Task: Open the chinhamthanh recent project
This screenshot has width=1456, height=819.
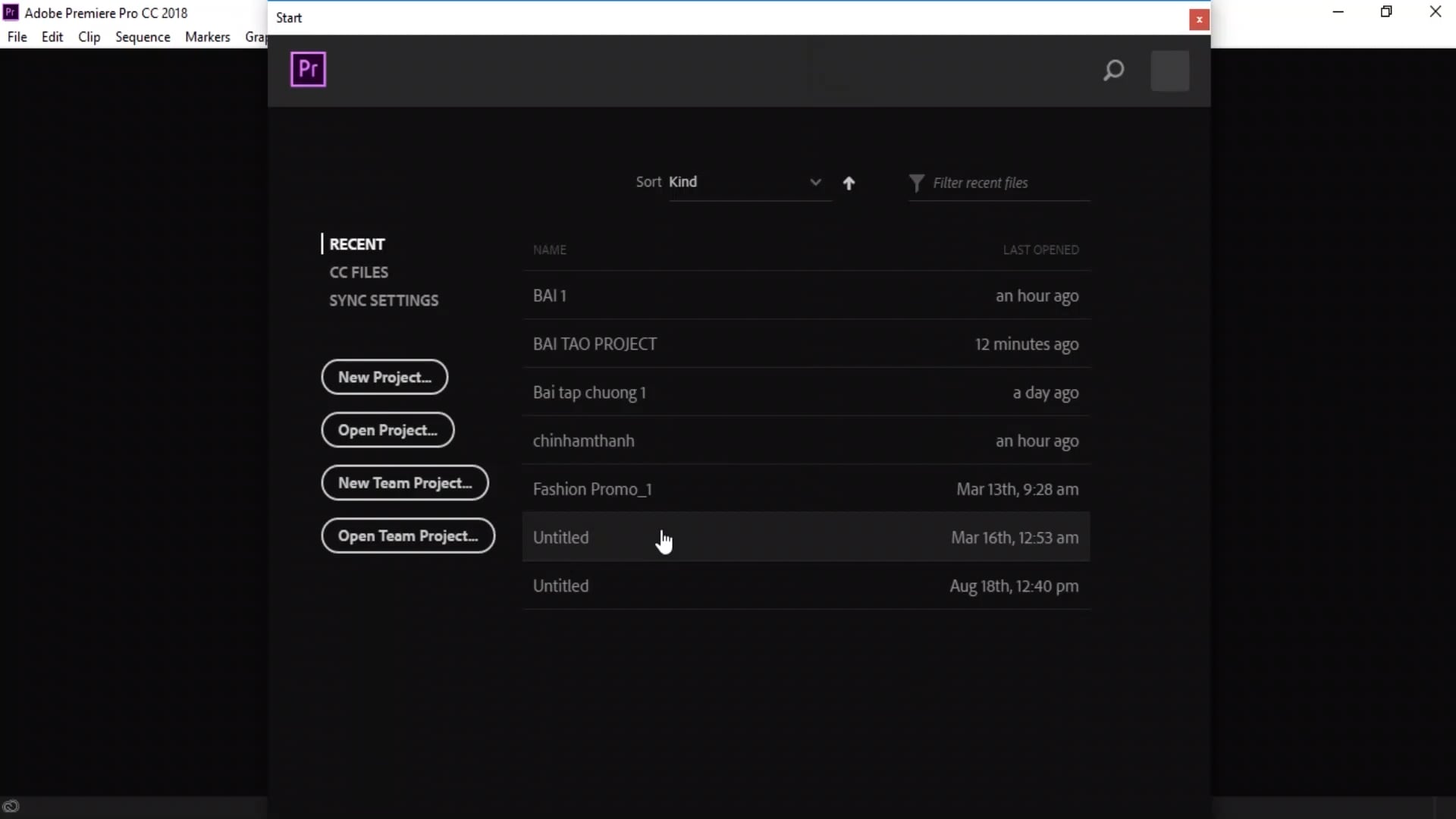Action: [x=806, y=441]
